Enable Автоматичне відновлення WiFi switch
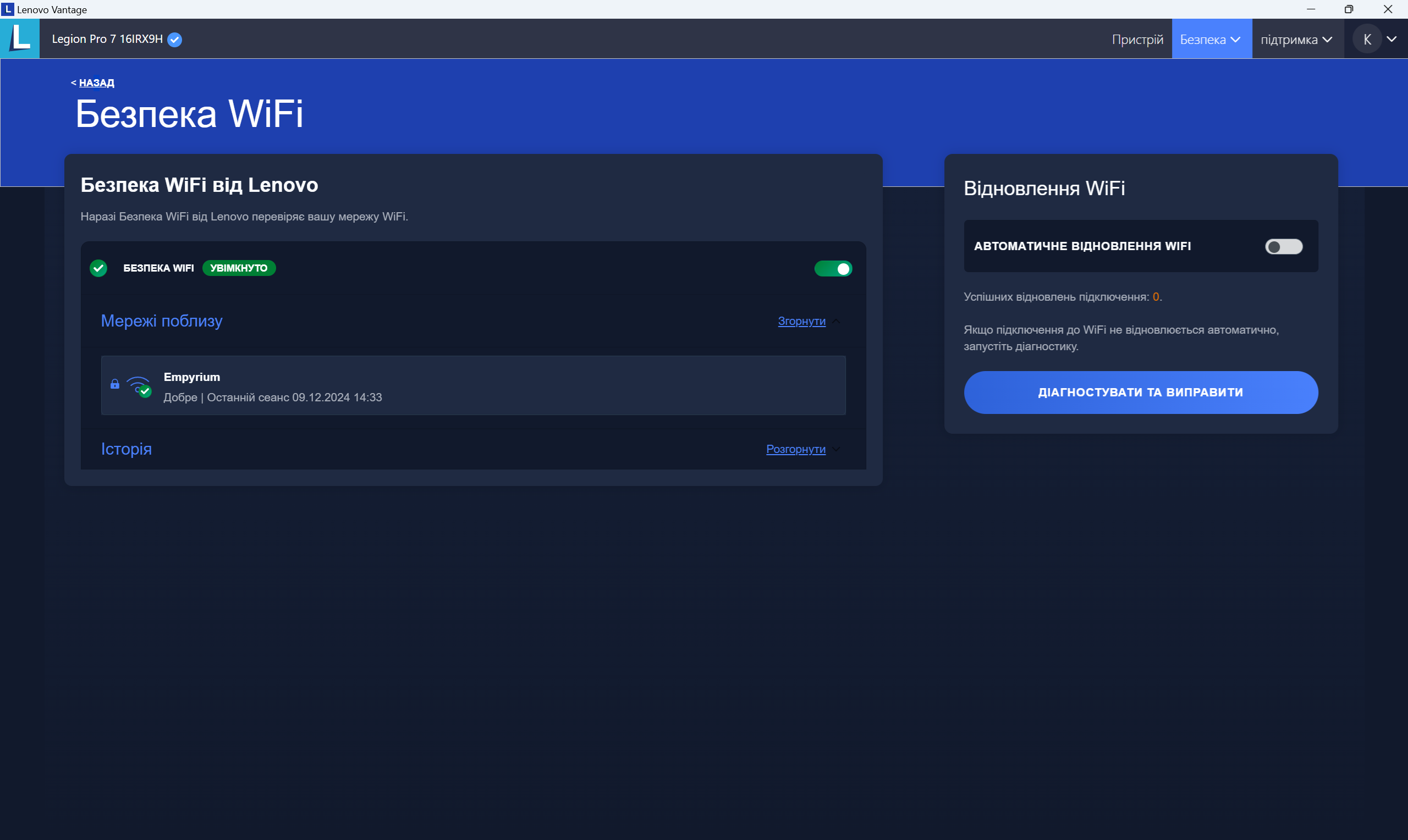1408x840 pixels. (x=1284, y=247)
